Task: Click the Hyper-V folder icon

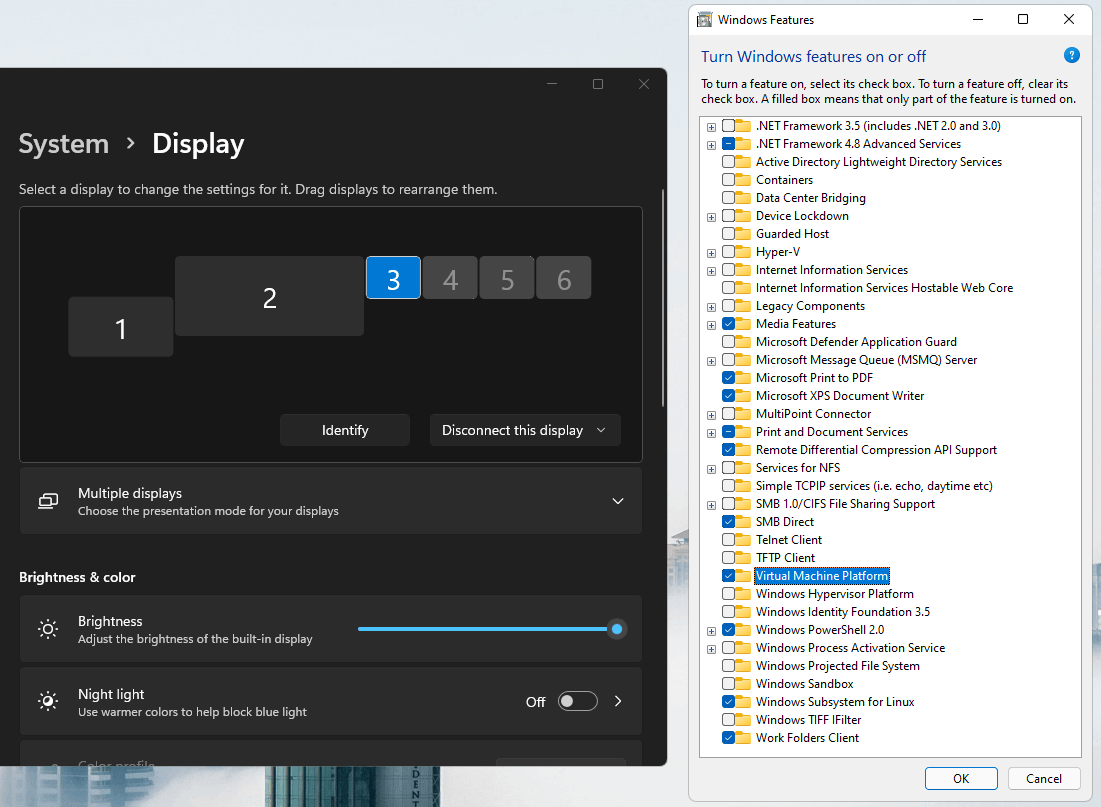Action: click(743, 252)
